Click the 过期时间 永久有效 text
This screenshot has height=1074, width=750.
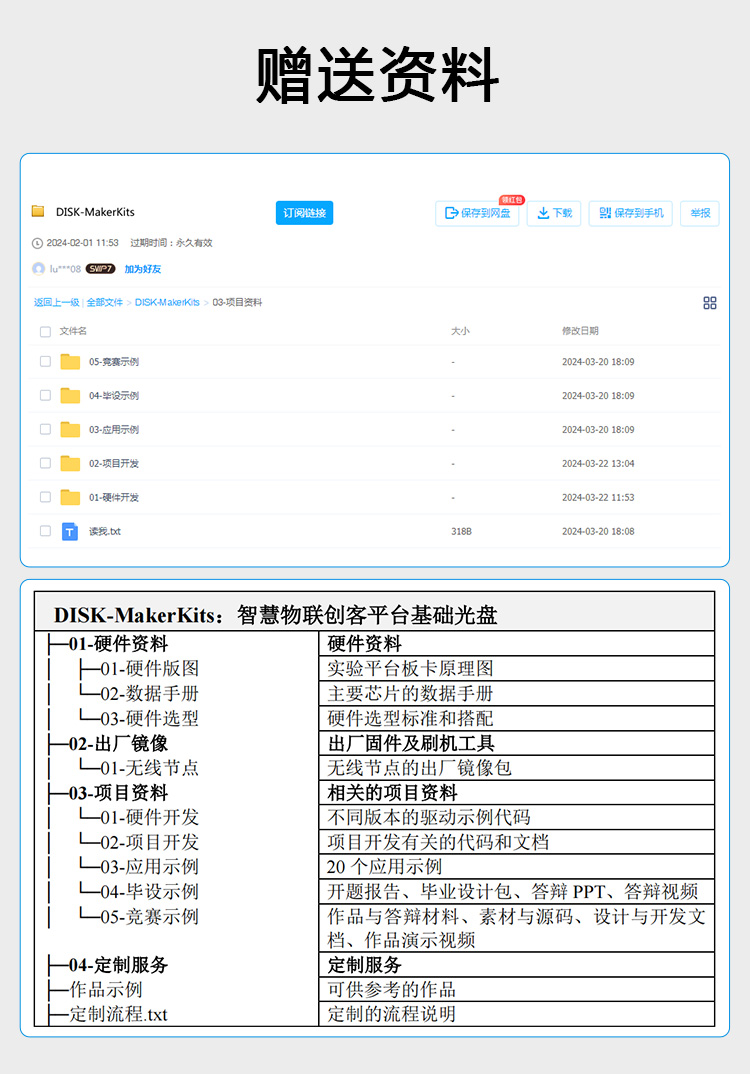click(171, 242)
